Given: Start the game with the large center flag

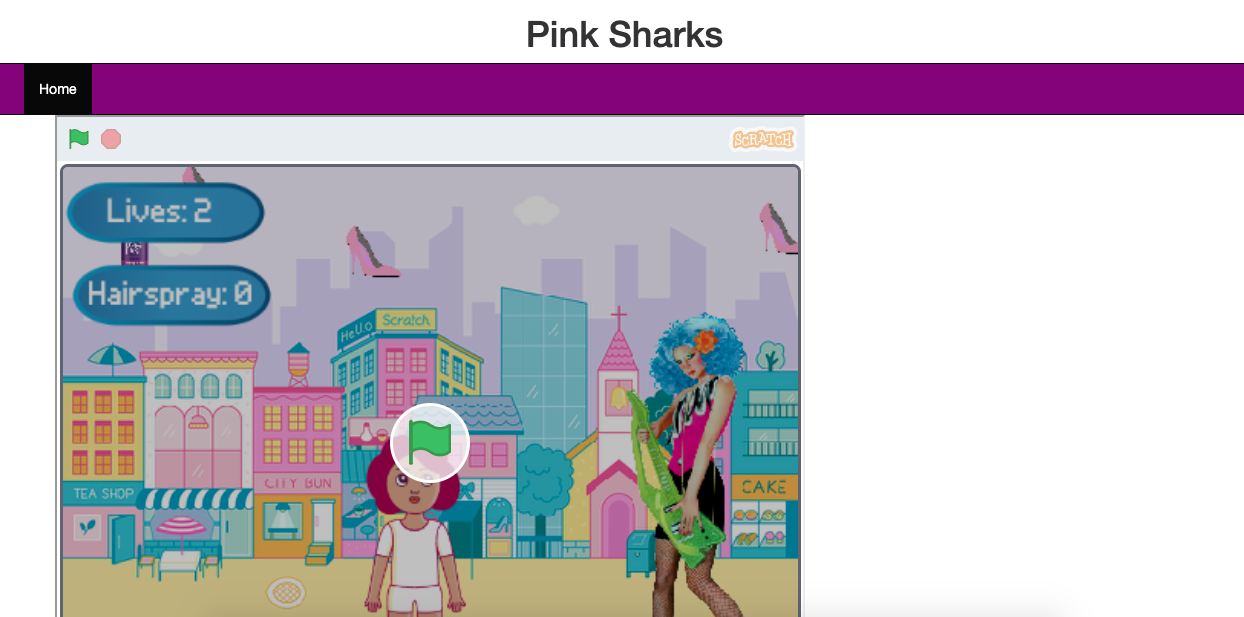Looking at the screenshot, I should (x=430, y=443).
